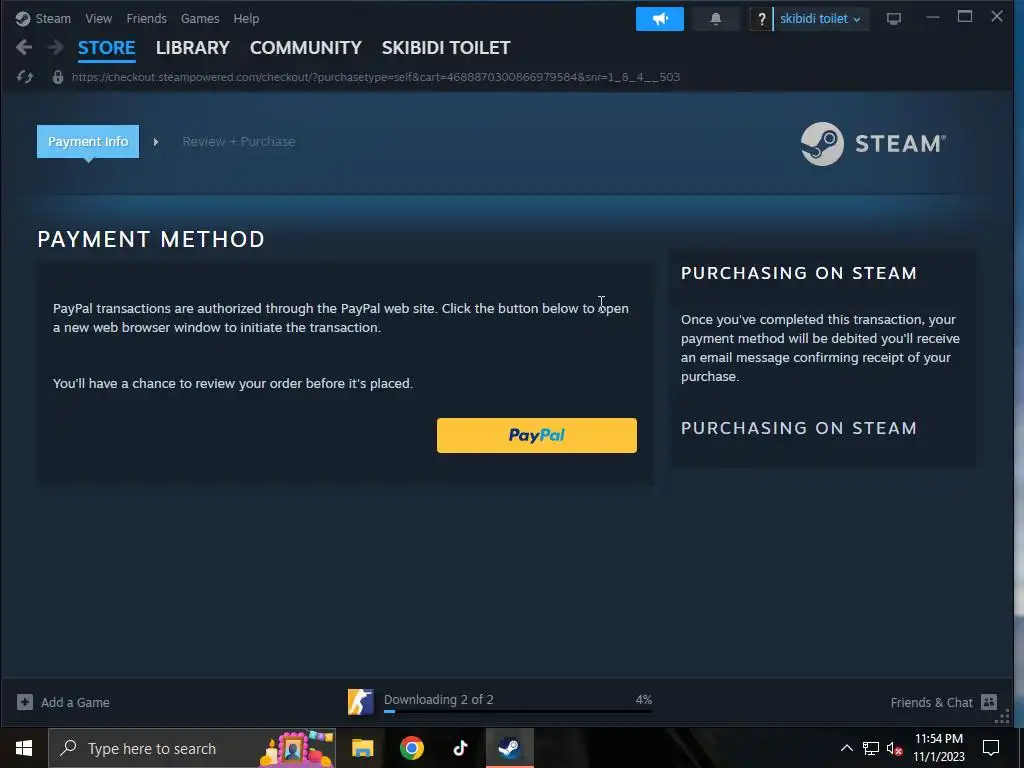Click the network status tray icon
The height and width of the screenshot is (768, 1024).
(871, 748)
